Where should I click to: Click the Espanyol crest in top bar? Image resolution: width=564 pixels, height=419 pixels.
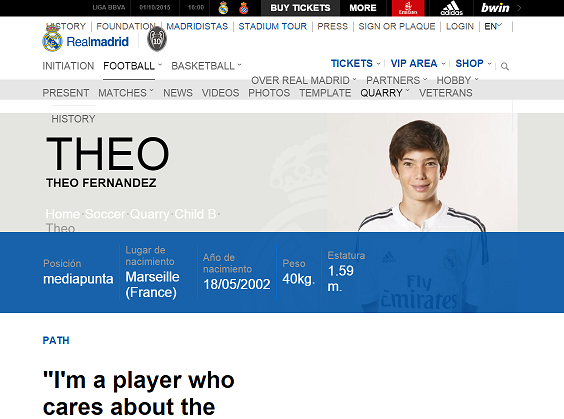coord(244,8)
